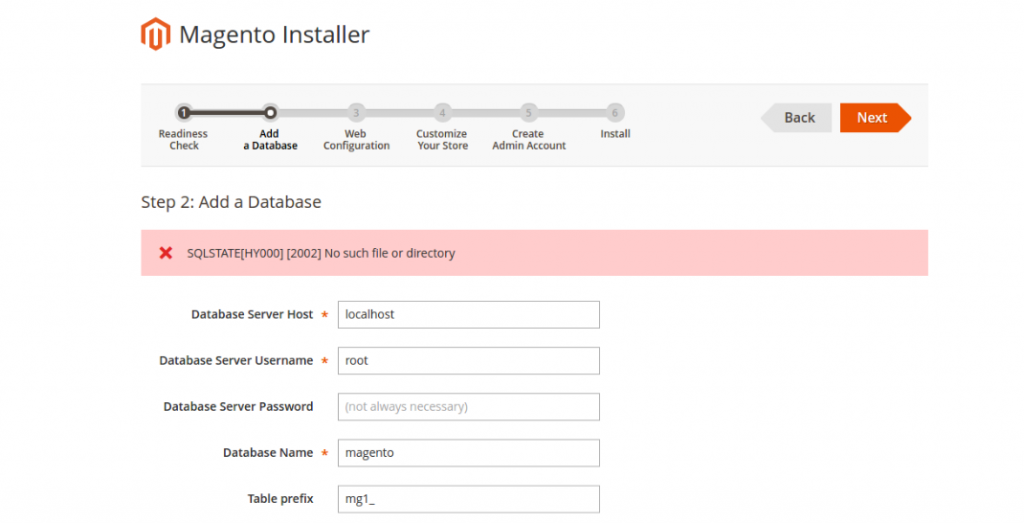Focus the Table prefix field
The width and height of the screenshot is (1024, 523).
468,499
